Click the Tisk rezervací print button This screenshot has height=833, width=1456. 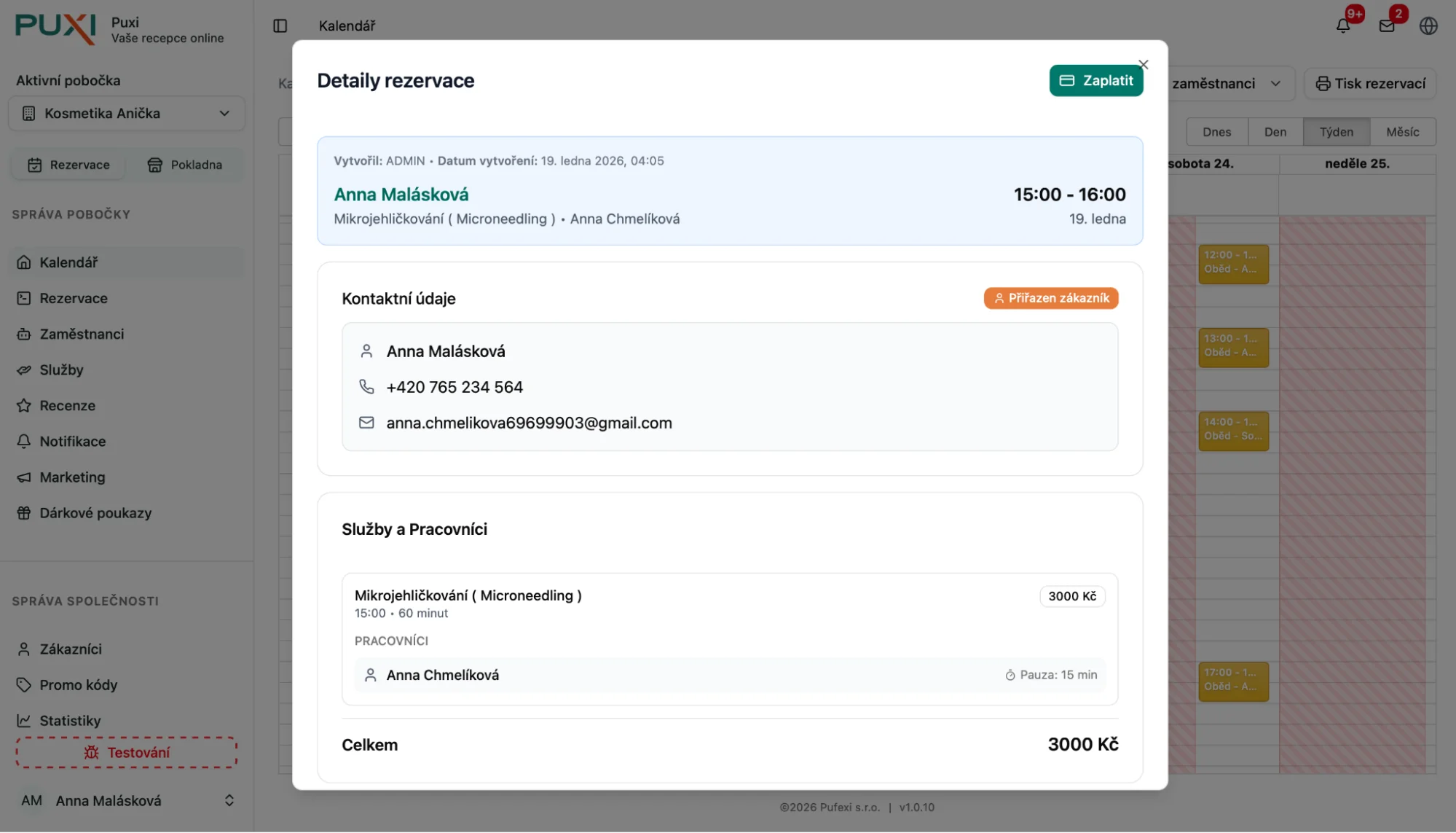coord(1370,84)
